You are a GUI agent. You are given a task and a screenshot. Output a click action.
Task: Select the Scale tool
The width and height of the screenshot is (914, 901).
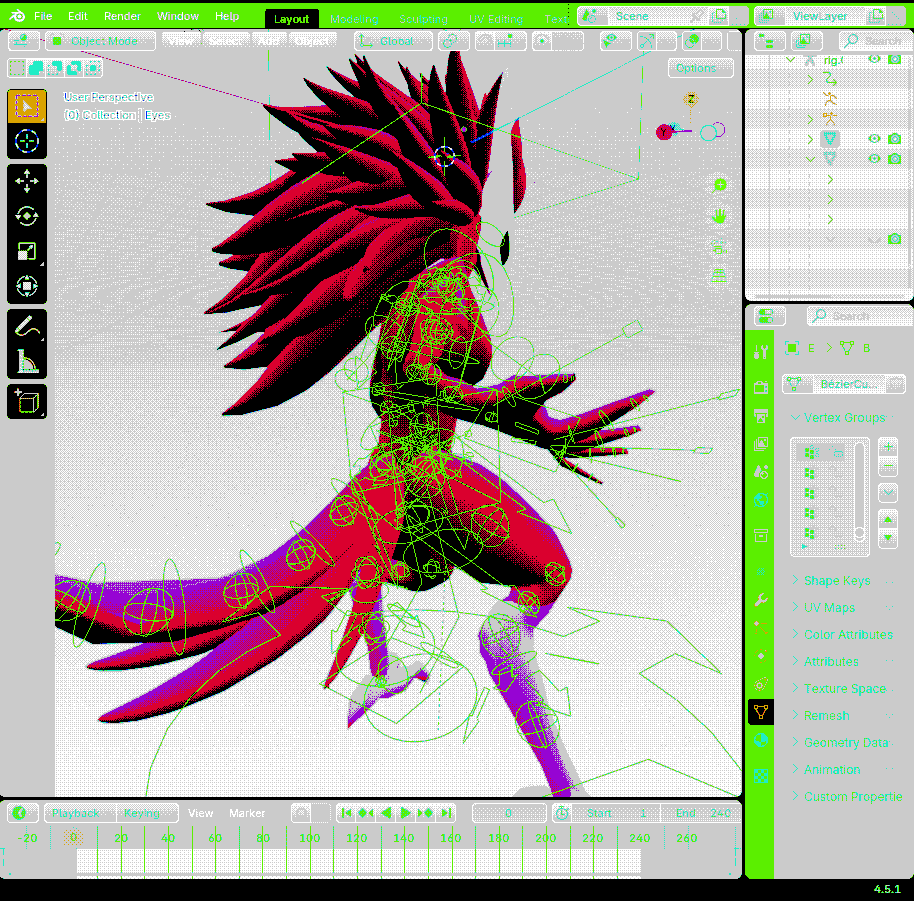pyautogui.click(x=27, y=251)
